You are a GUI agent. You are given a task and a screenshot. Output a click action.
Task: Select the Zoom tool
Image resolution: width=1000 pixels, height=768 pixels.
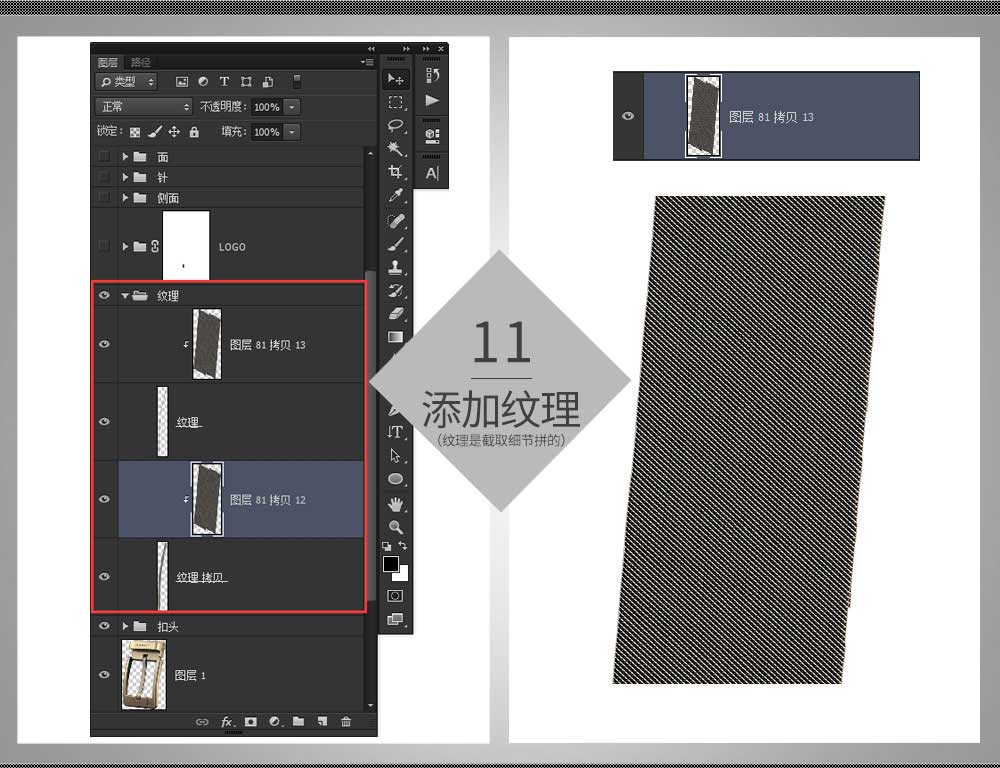[x=395, y=527]
